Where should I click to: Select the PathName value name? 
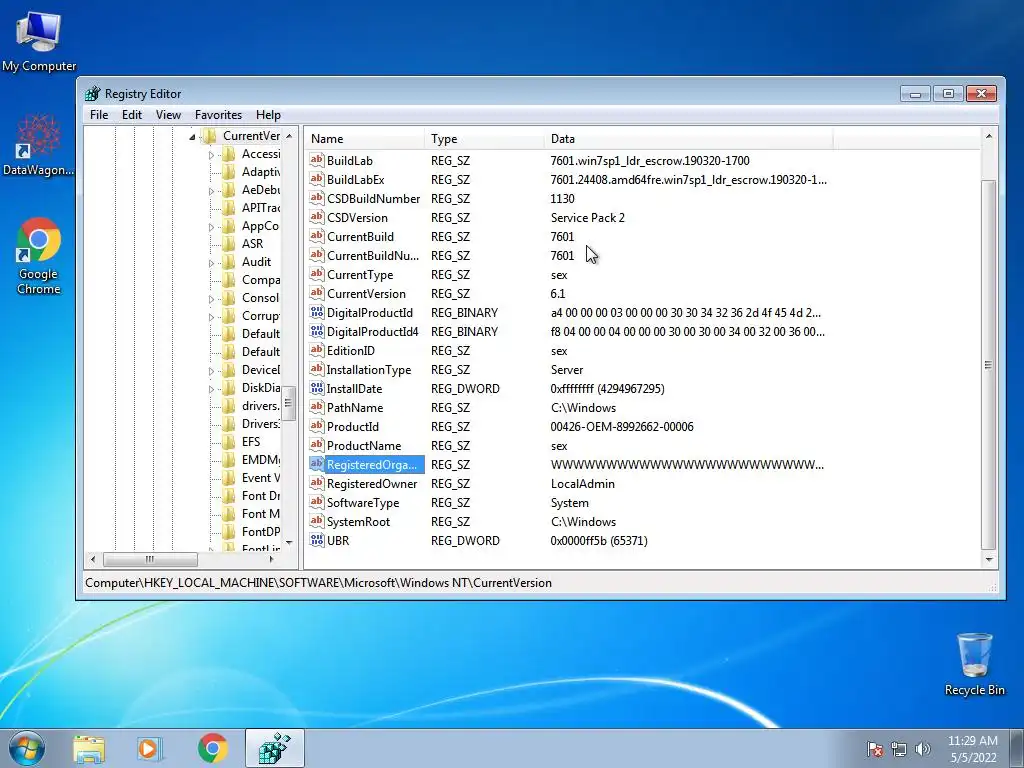355,408
